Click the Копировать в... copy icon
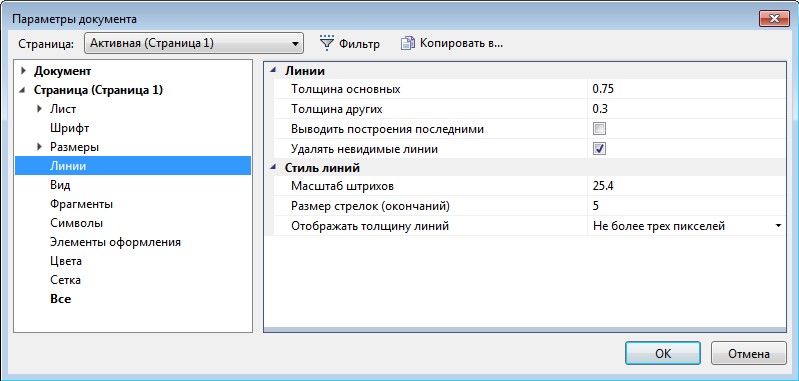Image resolution: width=799 pixels, height=381 pixels. tap(408, 43)
